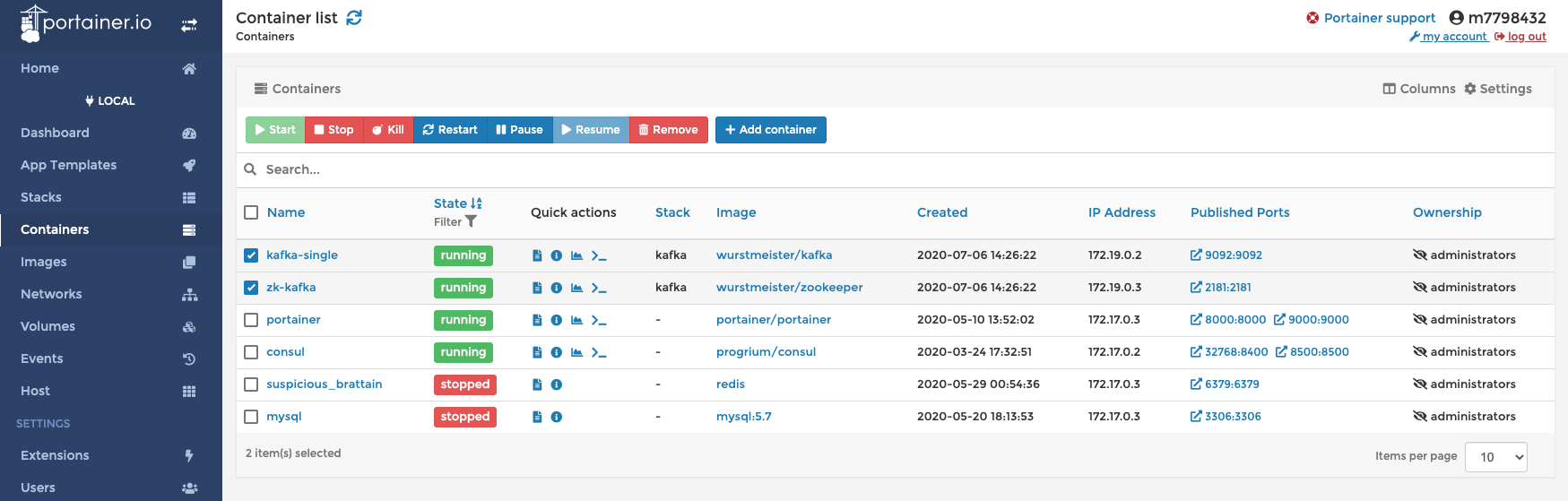Screen dimensions: 1568x501
Task: Open the Columns chooser
Action: (1418, 89)
